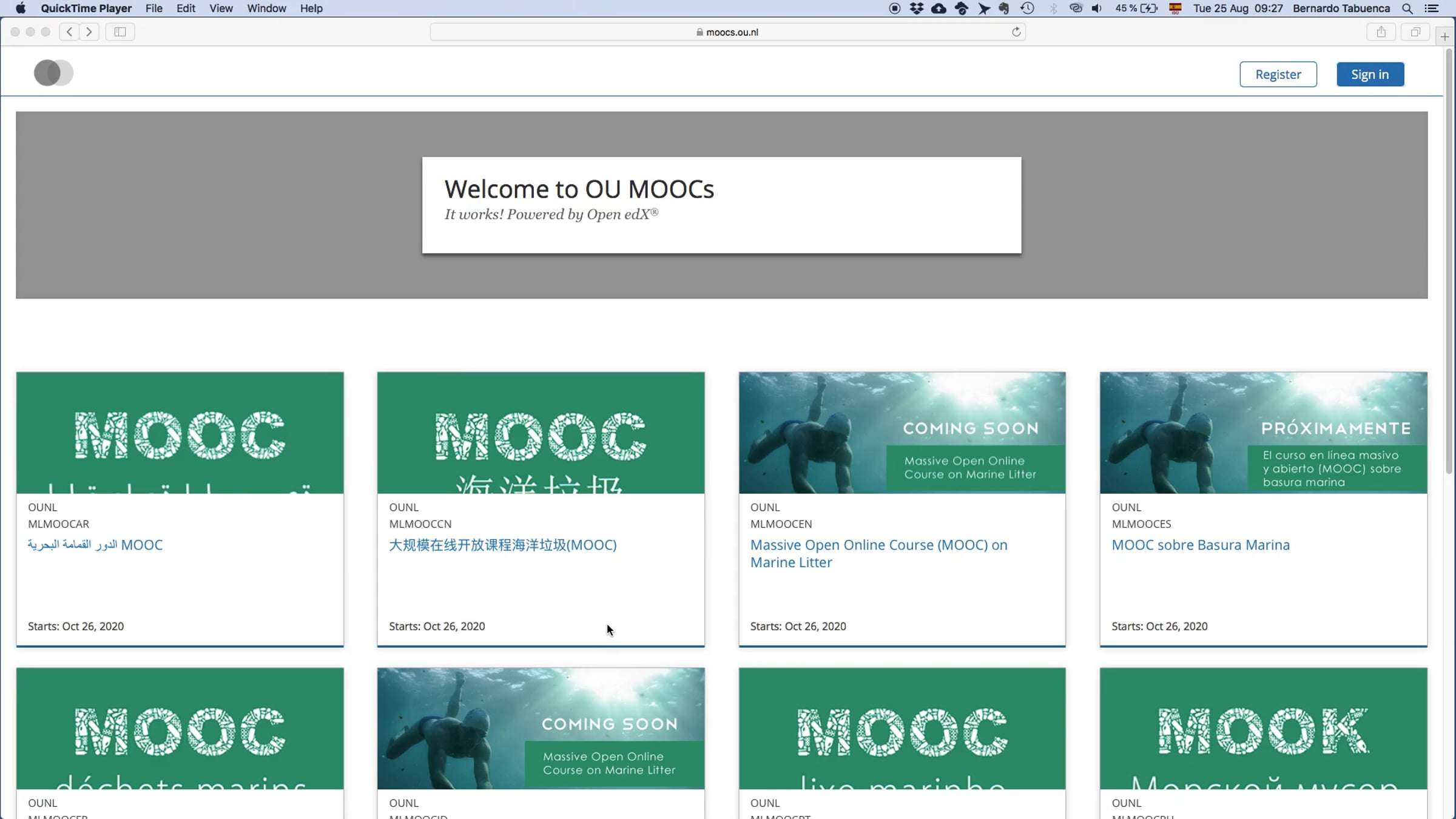Open the Chinese 大规模在线开放课程海洋垃圾 course link

[503, 545]
